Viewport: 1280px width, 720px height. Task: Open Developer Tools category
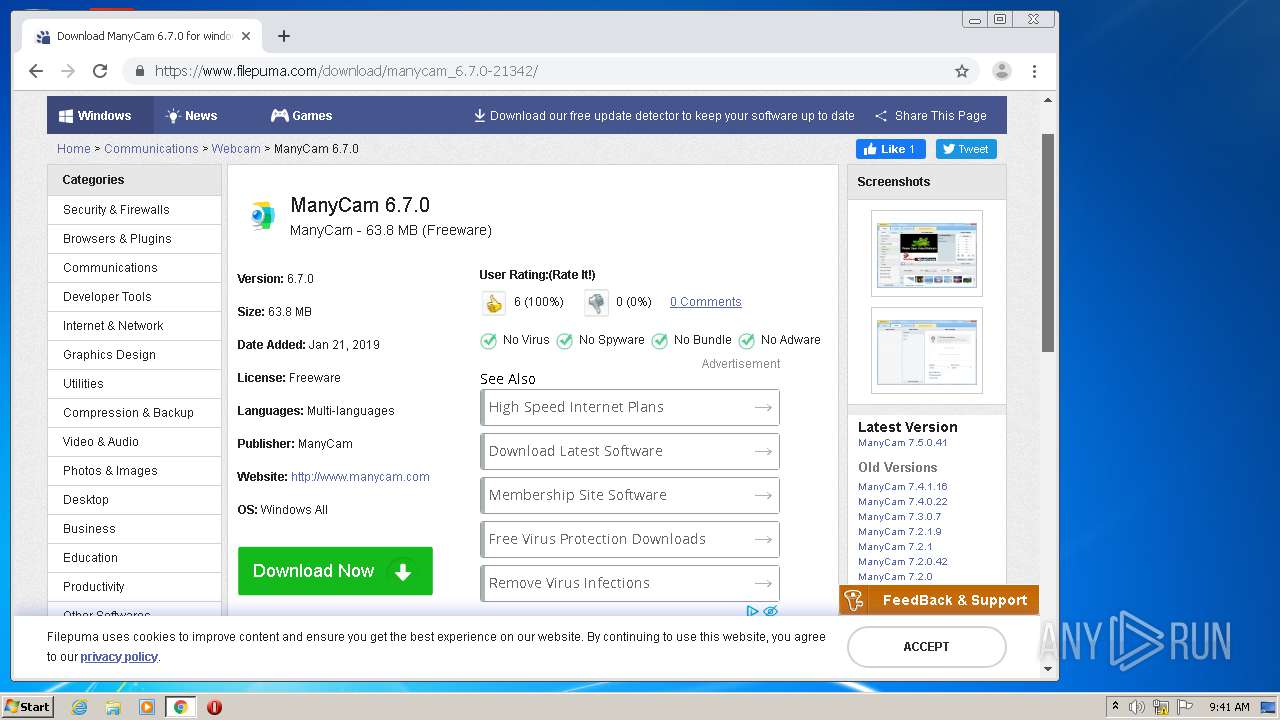pos(134,297)
